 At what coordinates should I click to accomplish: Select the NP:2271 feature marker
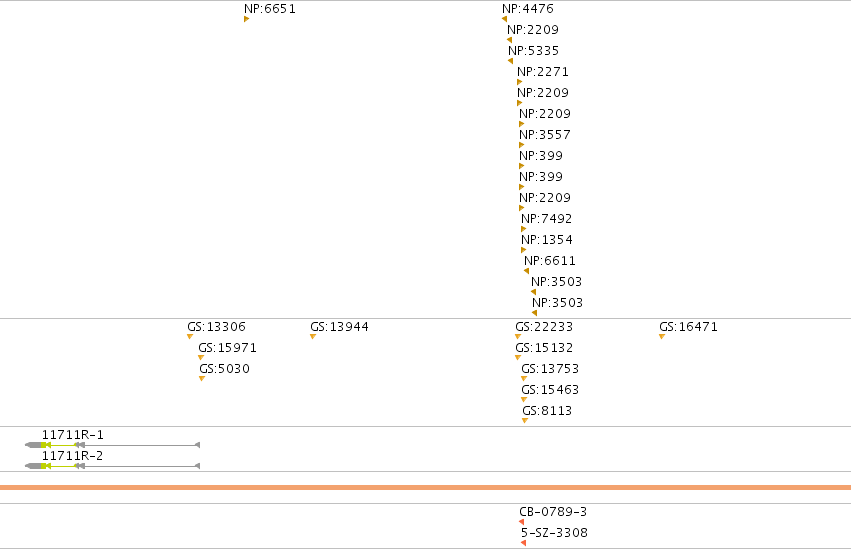519,82
